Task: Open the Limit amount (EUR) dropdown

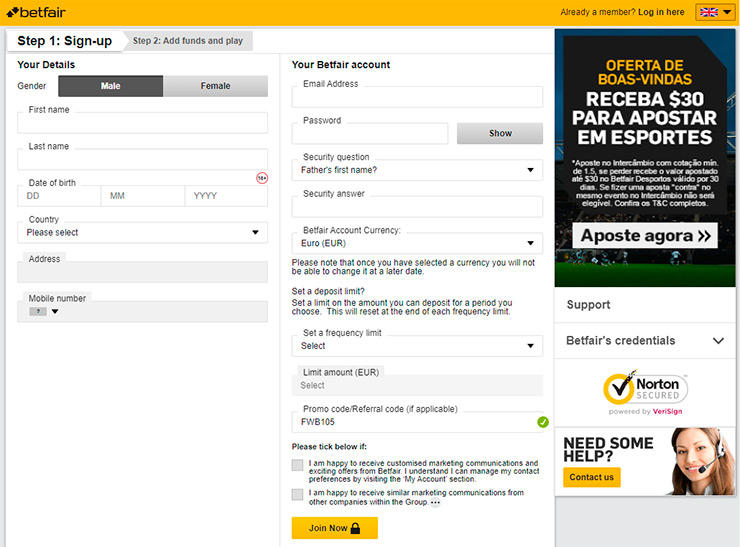Action: 417,386
